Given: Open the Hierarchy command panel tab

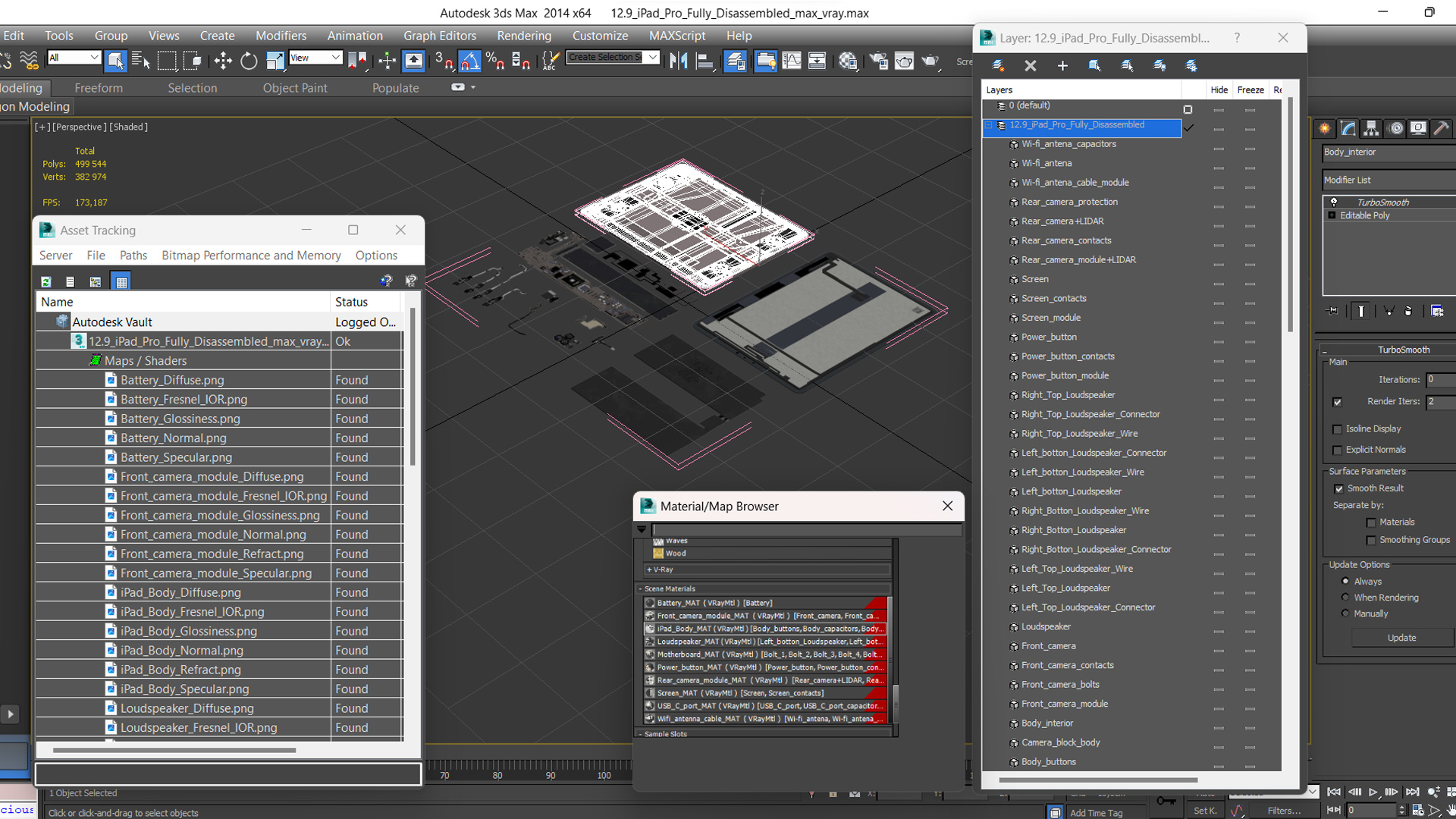Looking at the screenshot, I should (1371, 128).
